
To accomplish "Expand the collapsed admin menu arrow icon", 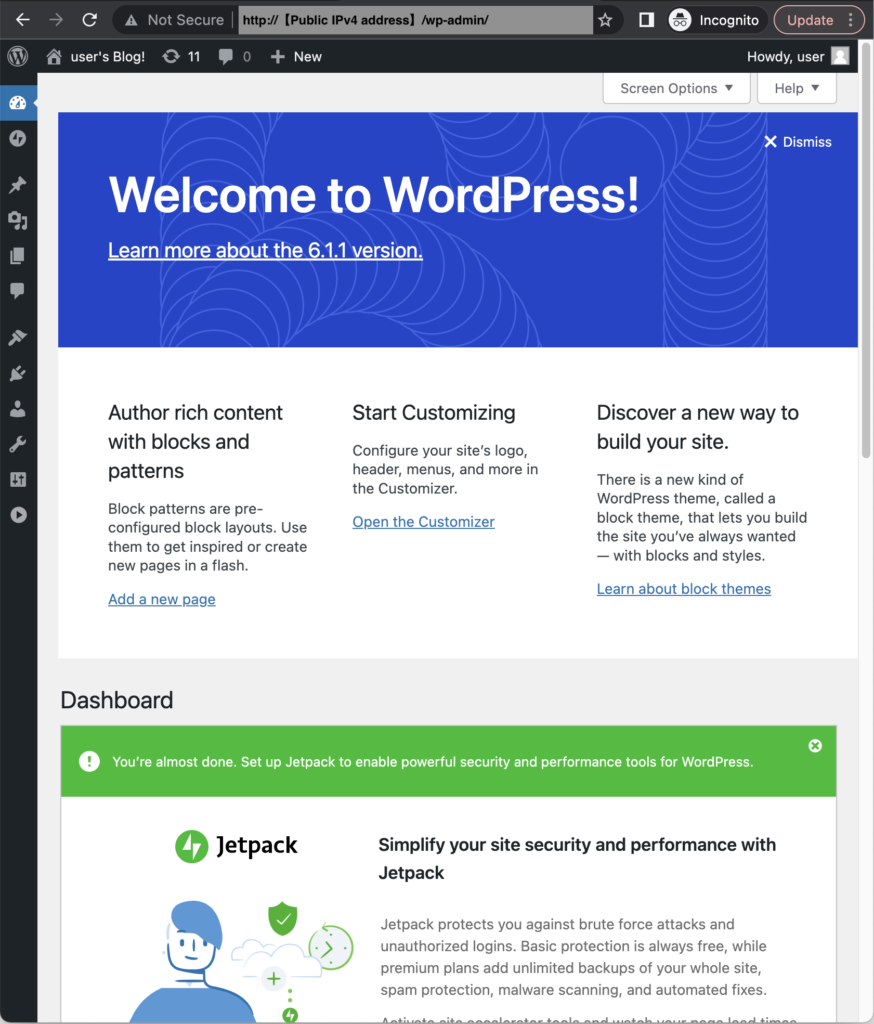I will click(x=18, y=515).
